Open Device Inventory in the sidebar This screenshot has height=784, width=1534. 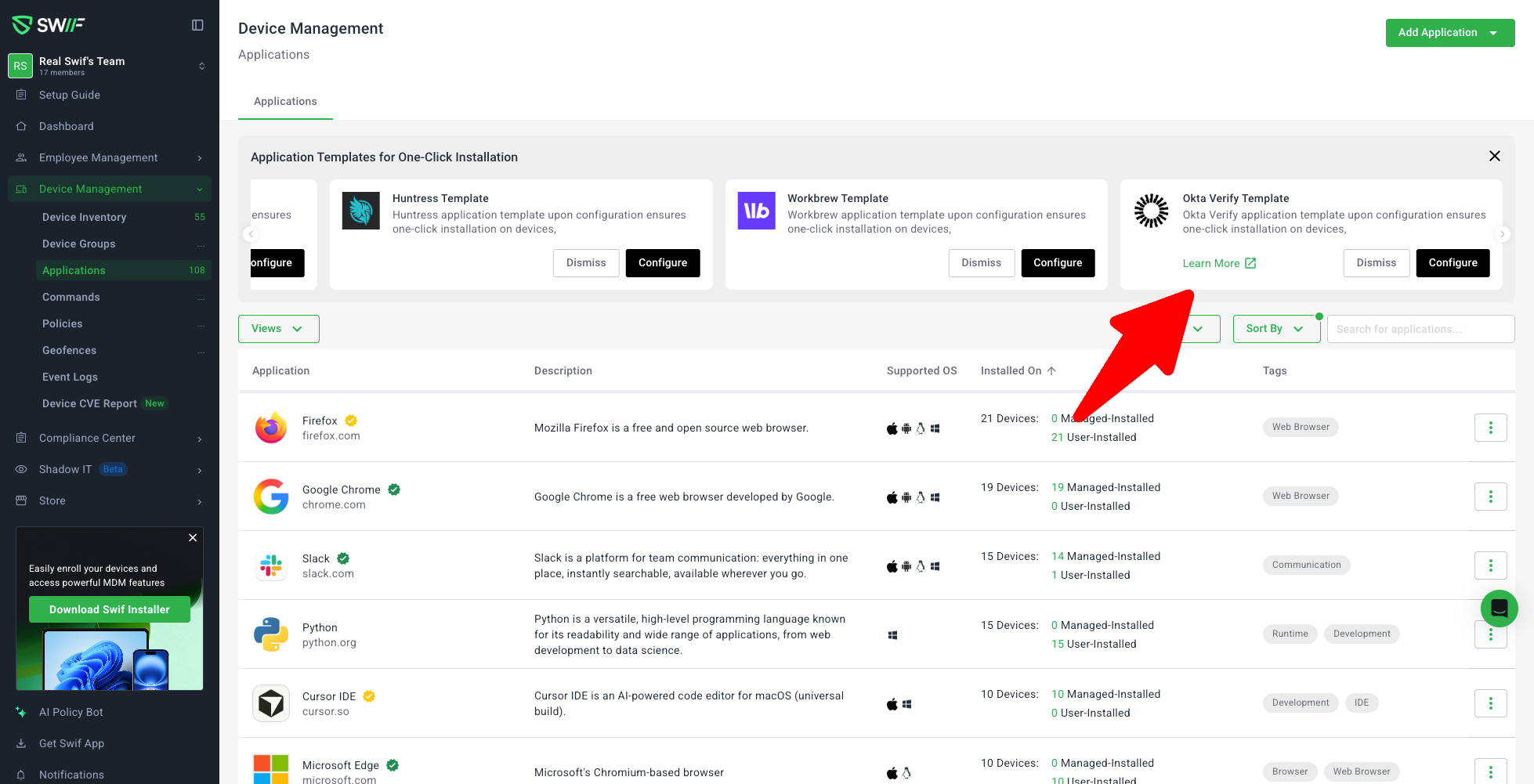tap(84, 217)
